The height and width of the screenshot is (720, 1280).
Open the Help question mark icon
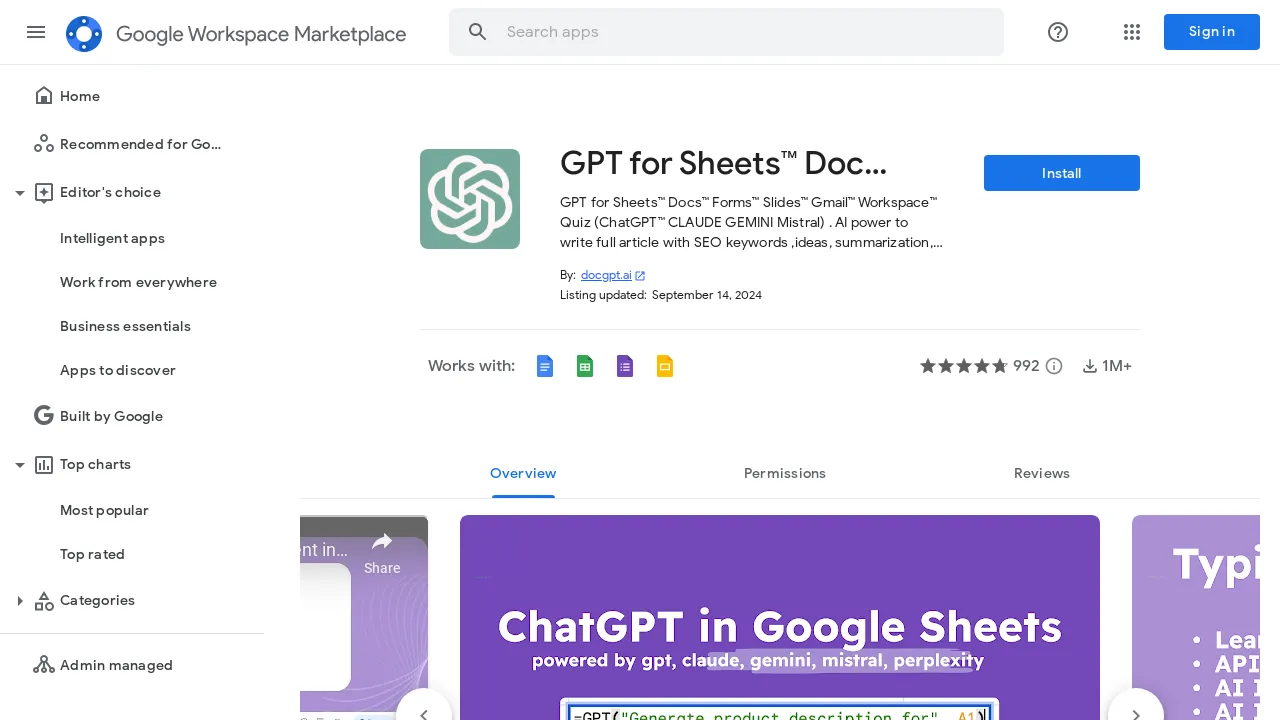[x=1058, y=32]
